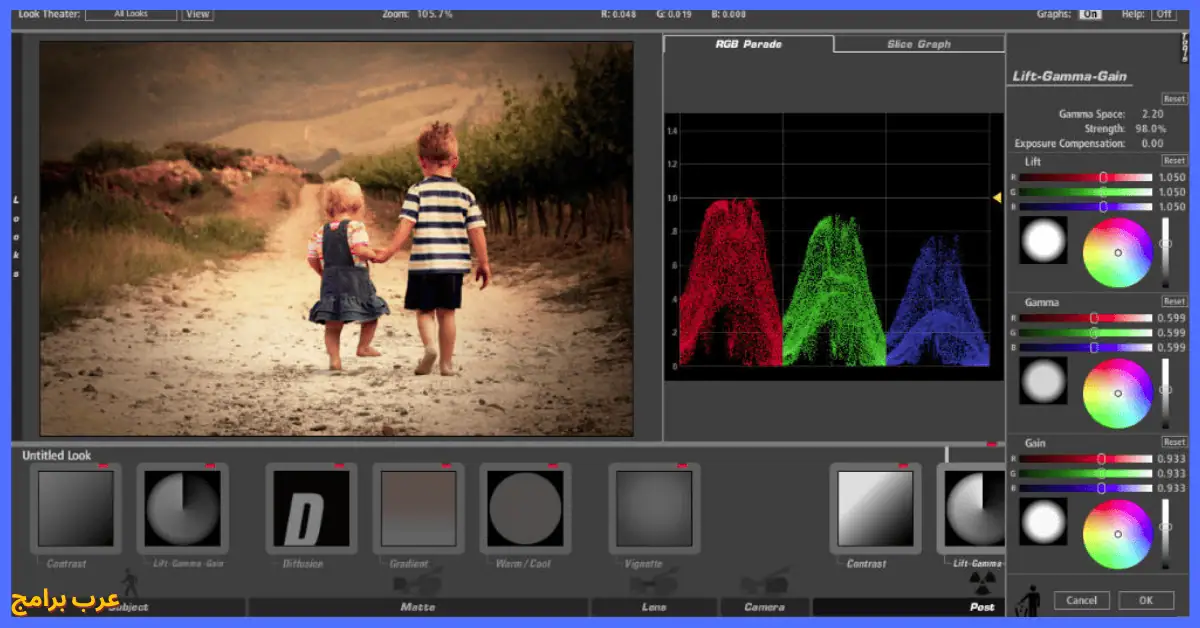The height and width of the screenshot is (628, 1200).
Task: Click the Cancel button
Action: [x=1082, y=600]
